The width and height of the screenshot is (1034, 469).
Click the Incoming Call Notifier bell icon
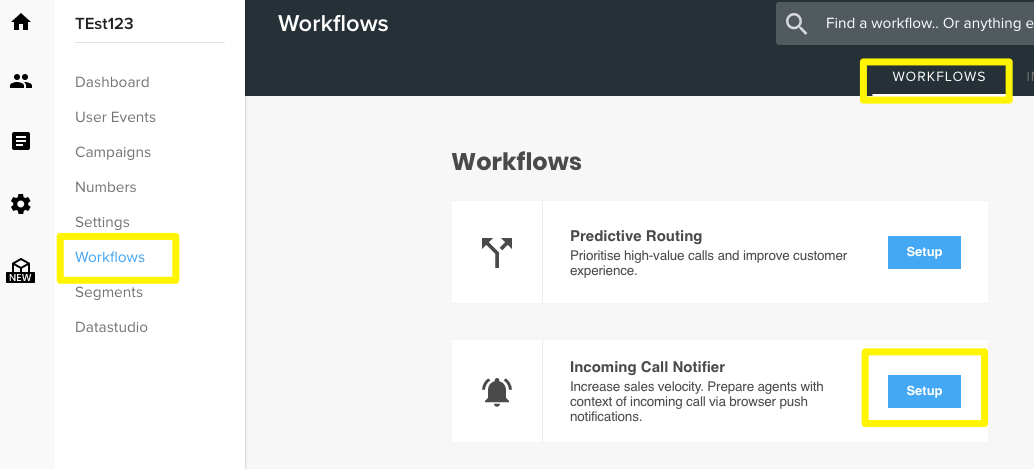[497, 391]
